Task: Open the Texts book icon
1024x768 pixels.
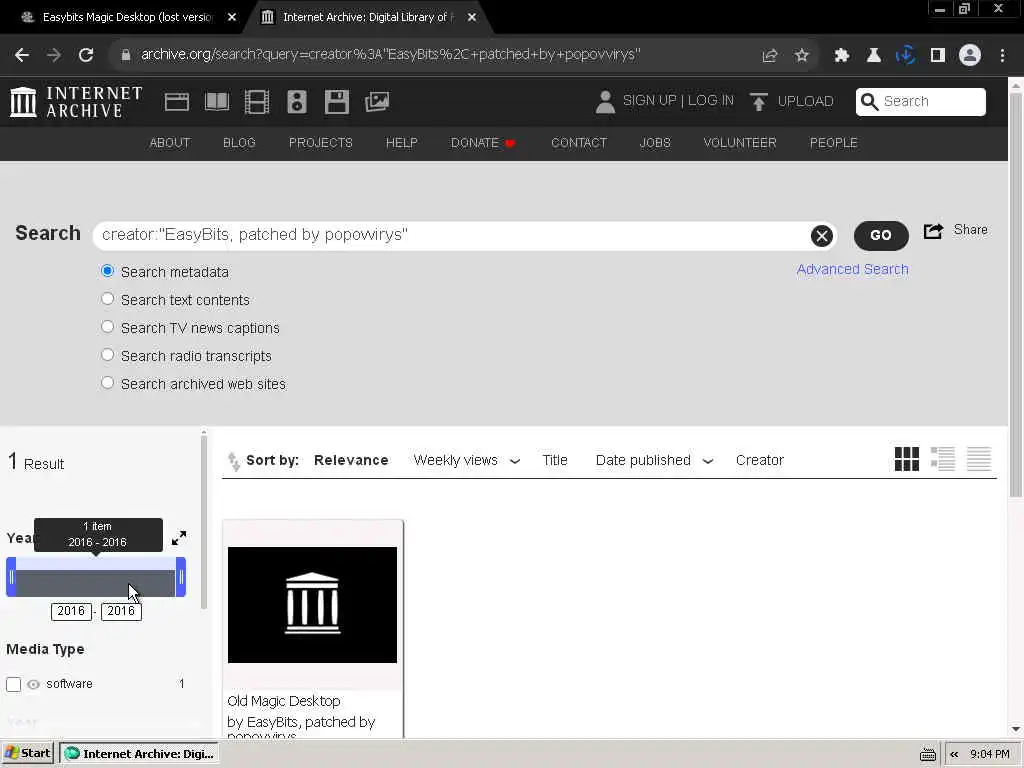Action: click(x=217, y=102)
